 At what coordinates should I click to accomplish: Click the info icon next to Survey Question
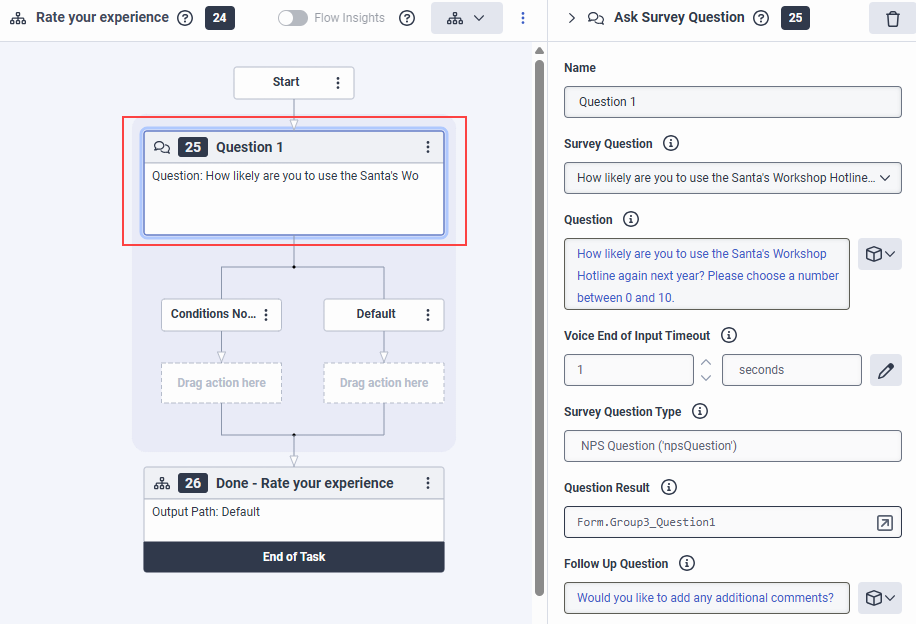tap(671, 143)
